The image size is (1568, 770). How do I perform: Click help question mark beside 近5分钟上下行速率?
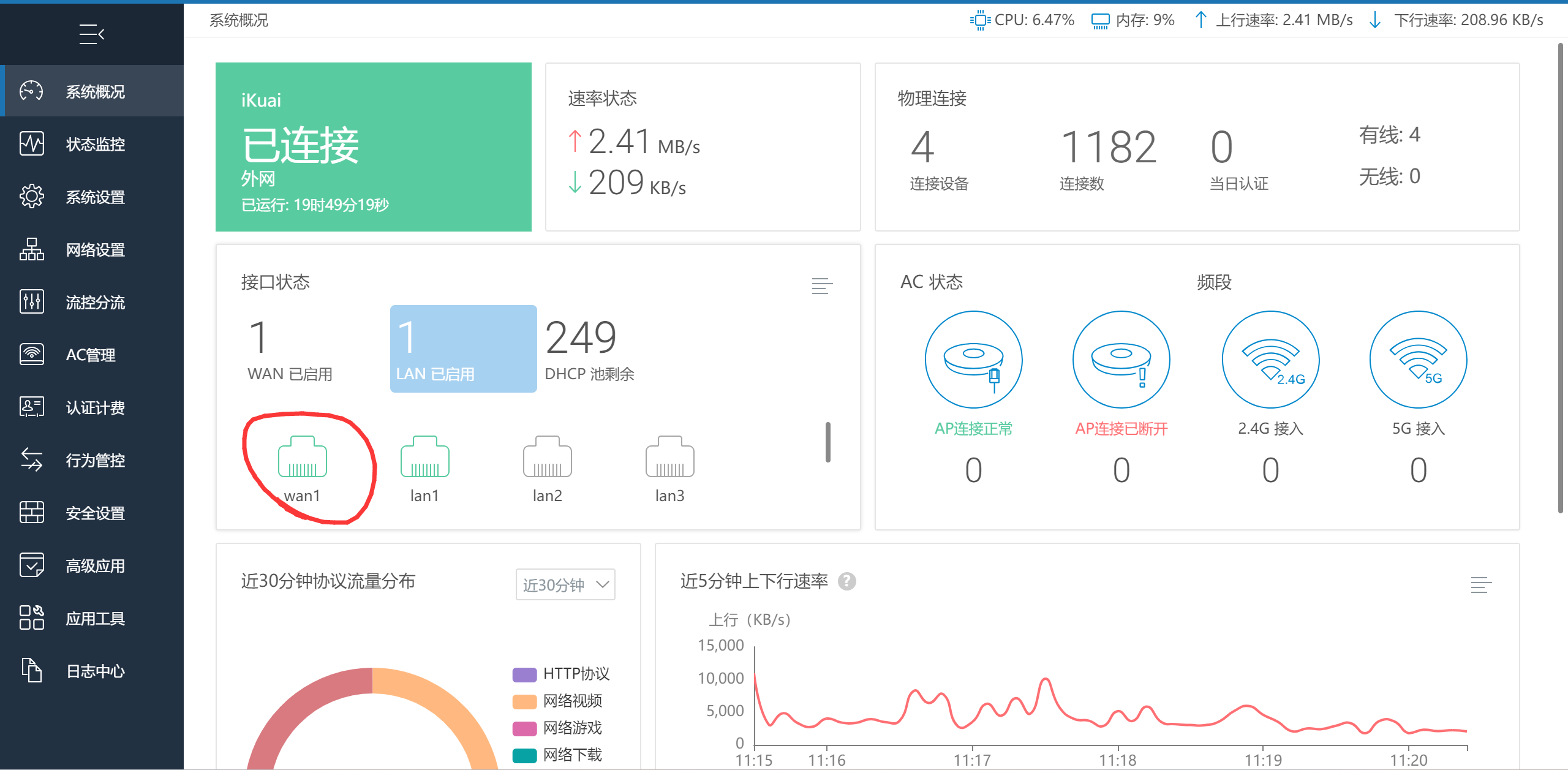[x=847, y=581]
